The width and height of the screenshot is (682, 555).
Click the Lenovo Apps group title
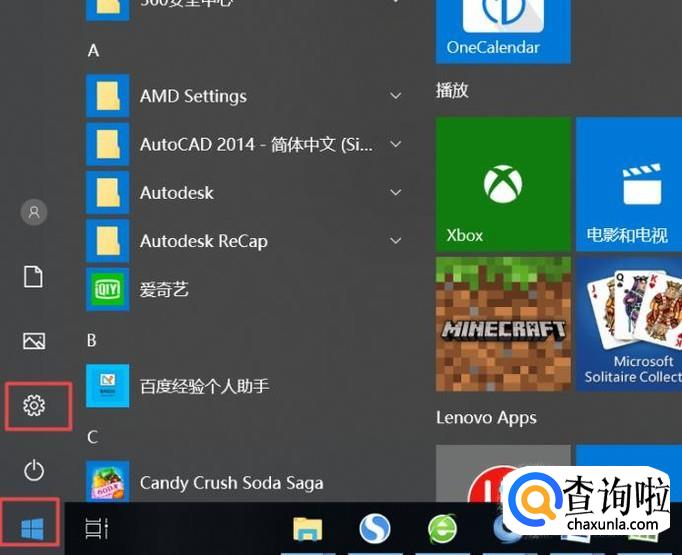coord(486,418)
